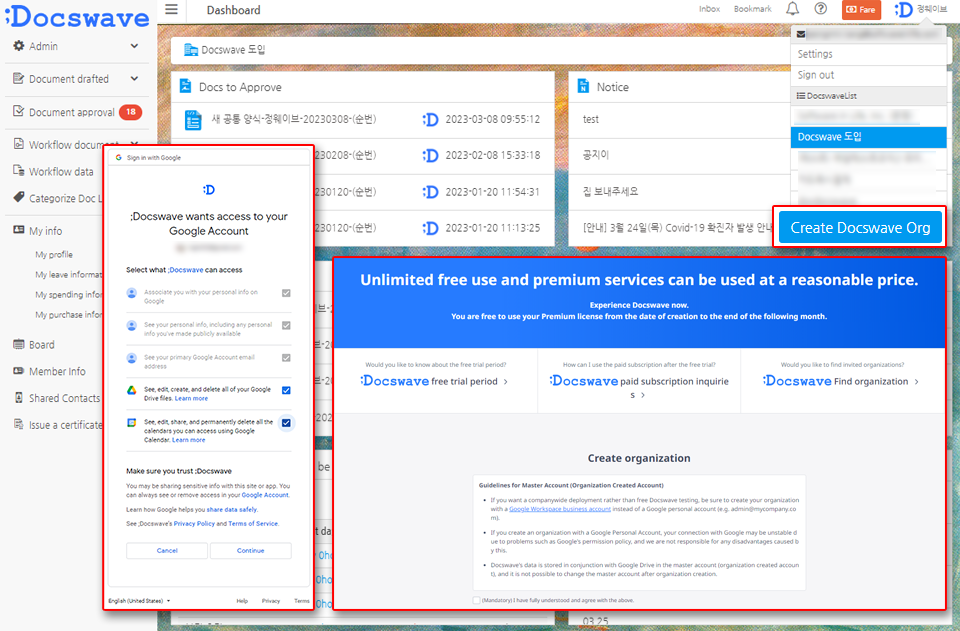Screen dimensions: 960x631
Task: Click the Docswave logo at top left
Action: (77, 17)
